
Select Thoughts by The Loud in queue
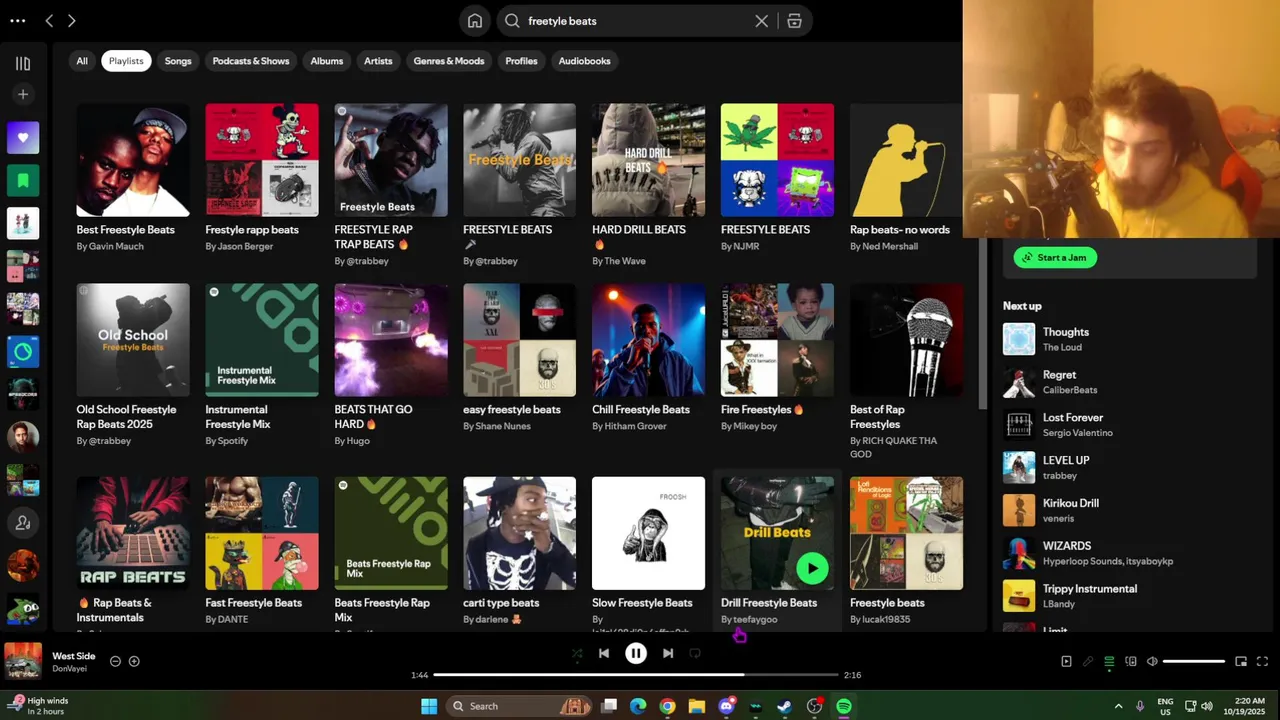point(1129,339)
